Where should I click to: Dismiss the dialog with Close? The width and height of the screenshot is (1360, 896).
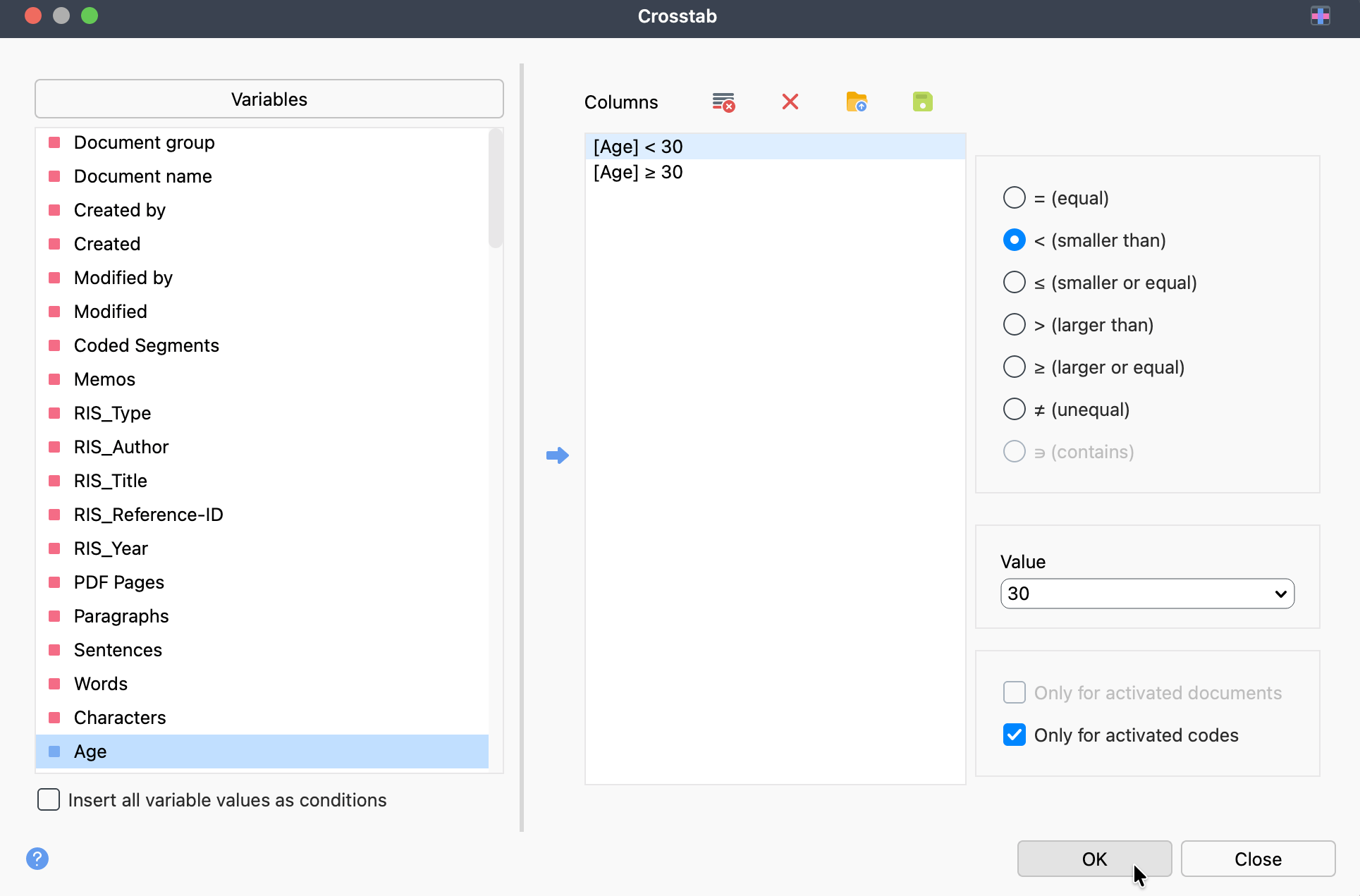[x=1258, y=859]
